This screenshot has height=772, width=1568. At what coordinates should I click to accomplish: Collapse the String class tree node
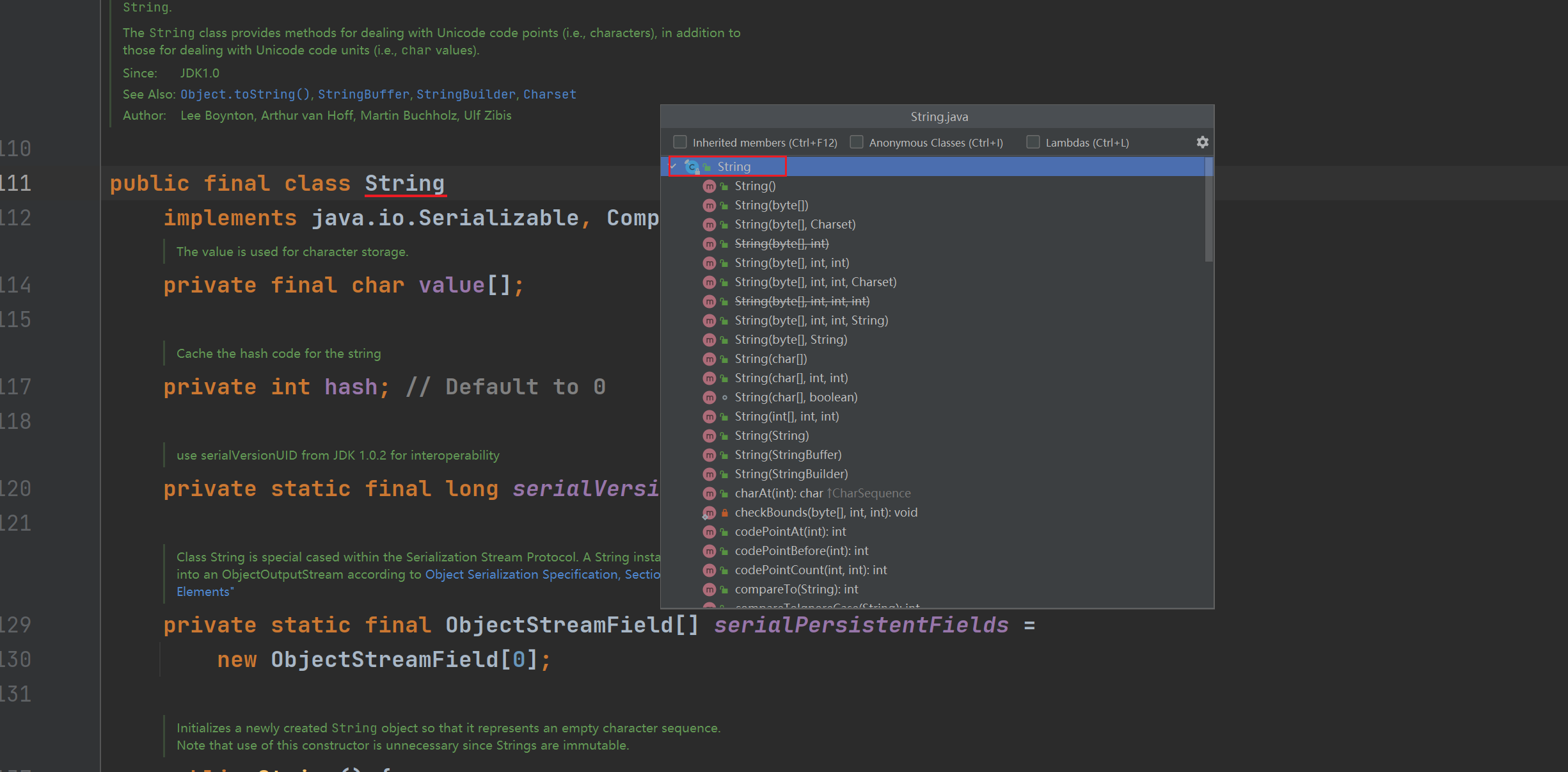pos(673,166)
